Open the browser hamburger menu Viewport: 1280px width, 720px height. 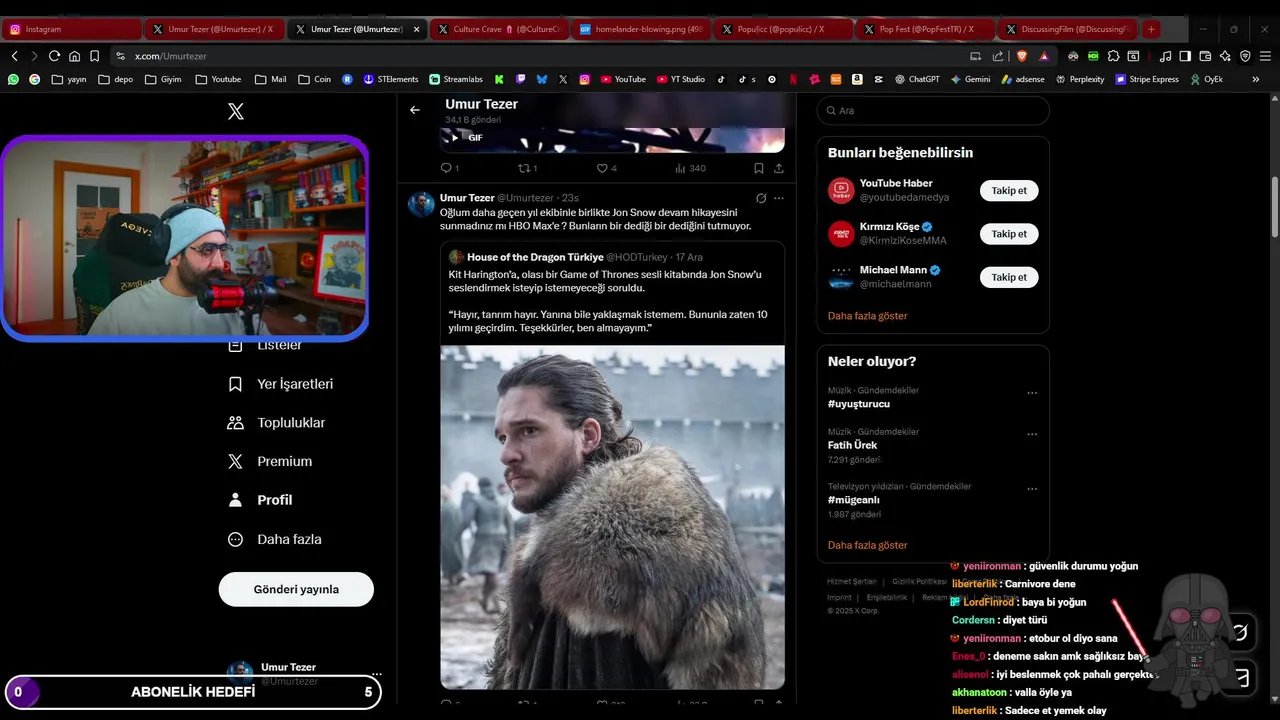coord(1266,56)
